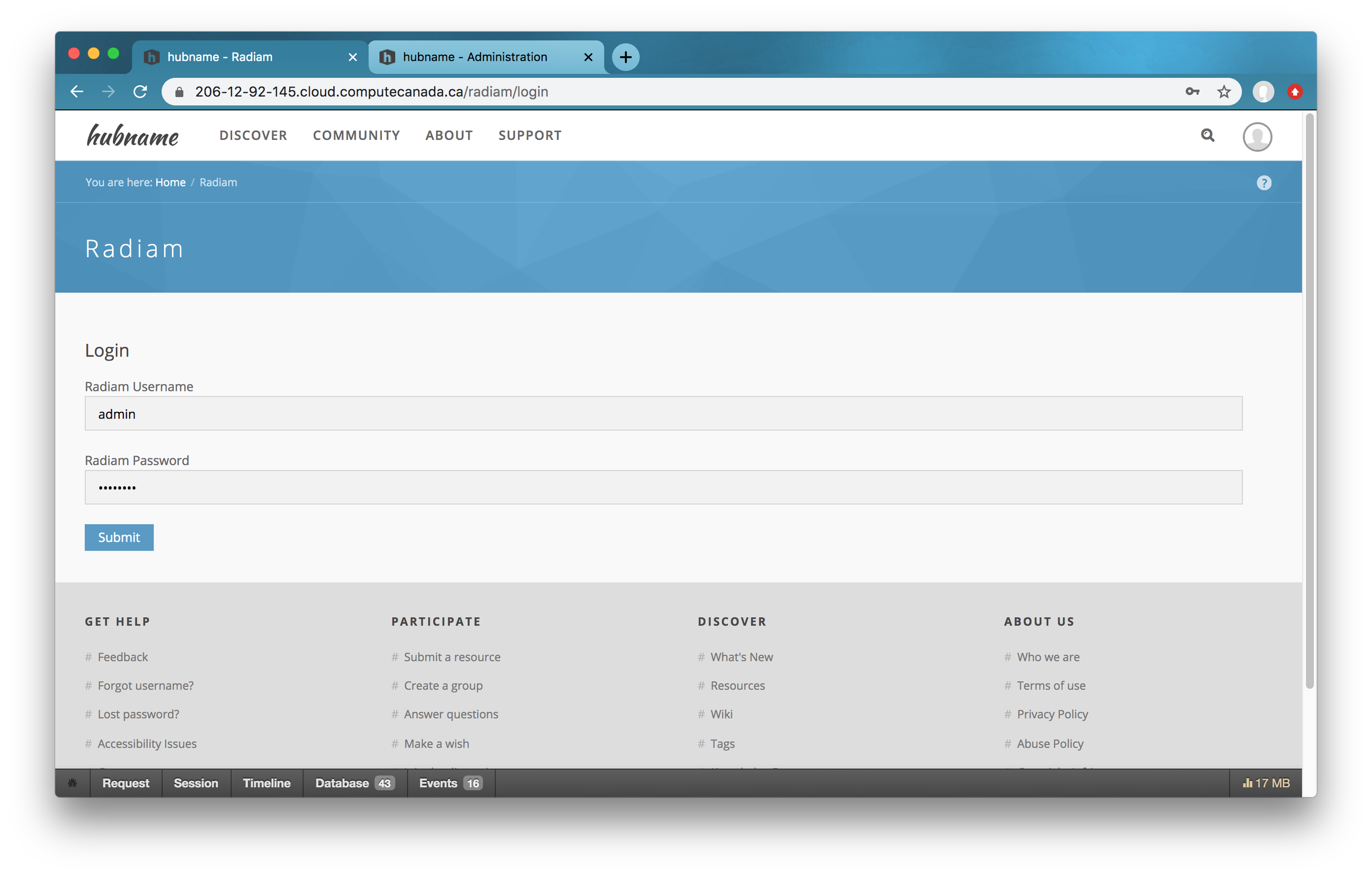Bookmark this page with star icon
This screenshot has width=1372, height=876.
(1223, 92)
